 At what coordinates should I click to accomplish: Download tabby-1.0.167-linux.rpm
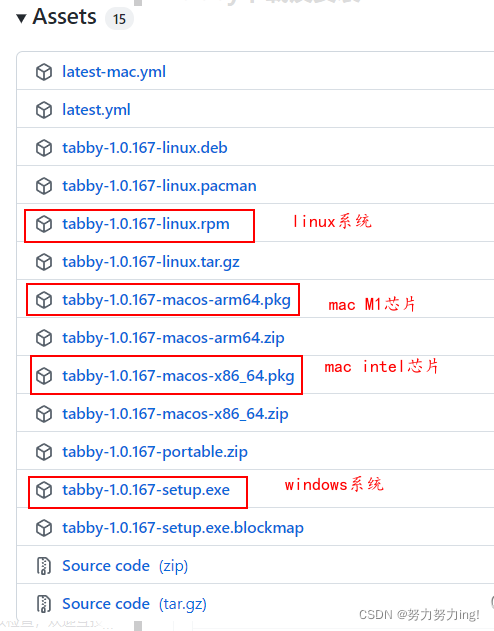[146, 224]
